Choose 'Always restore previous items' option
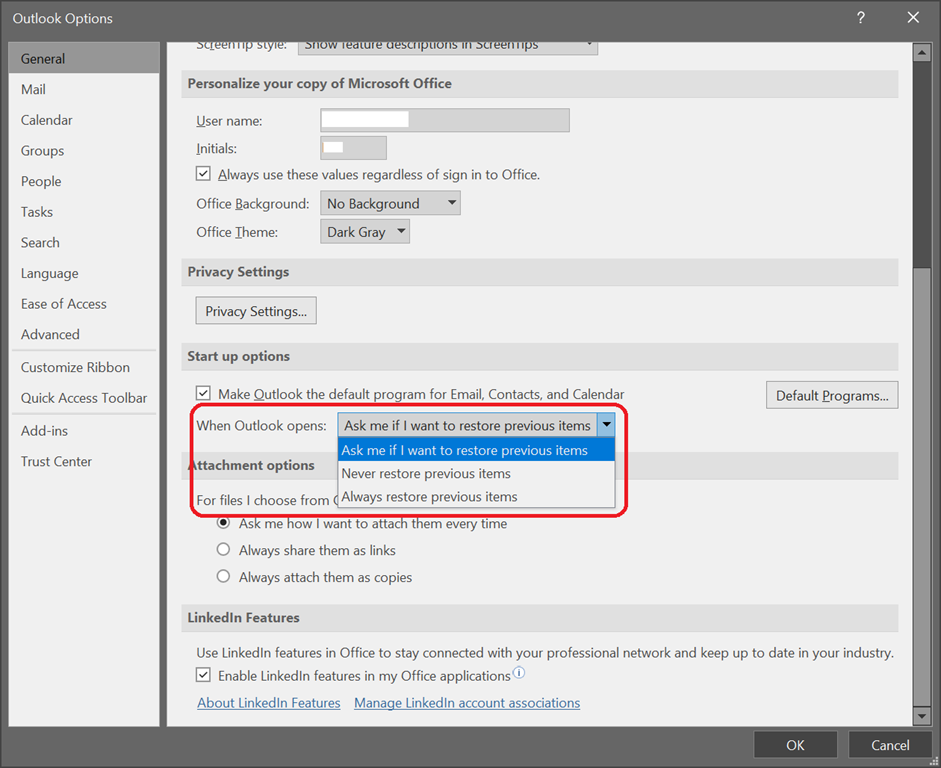Viewport: 941px width, 768px height. [x=429, y=497]
